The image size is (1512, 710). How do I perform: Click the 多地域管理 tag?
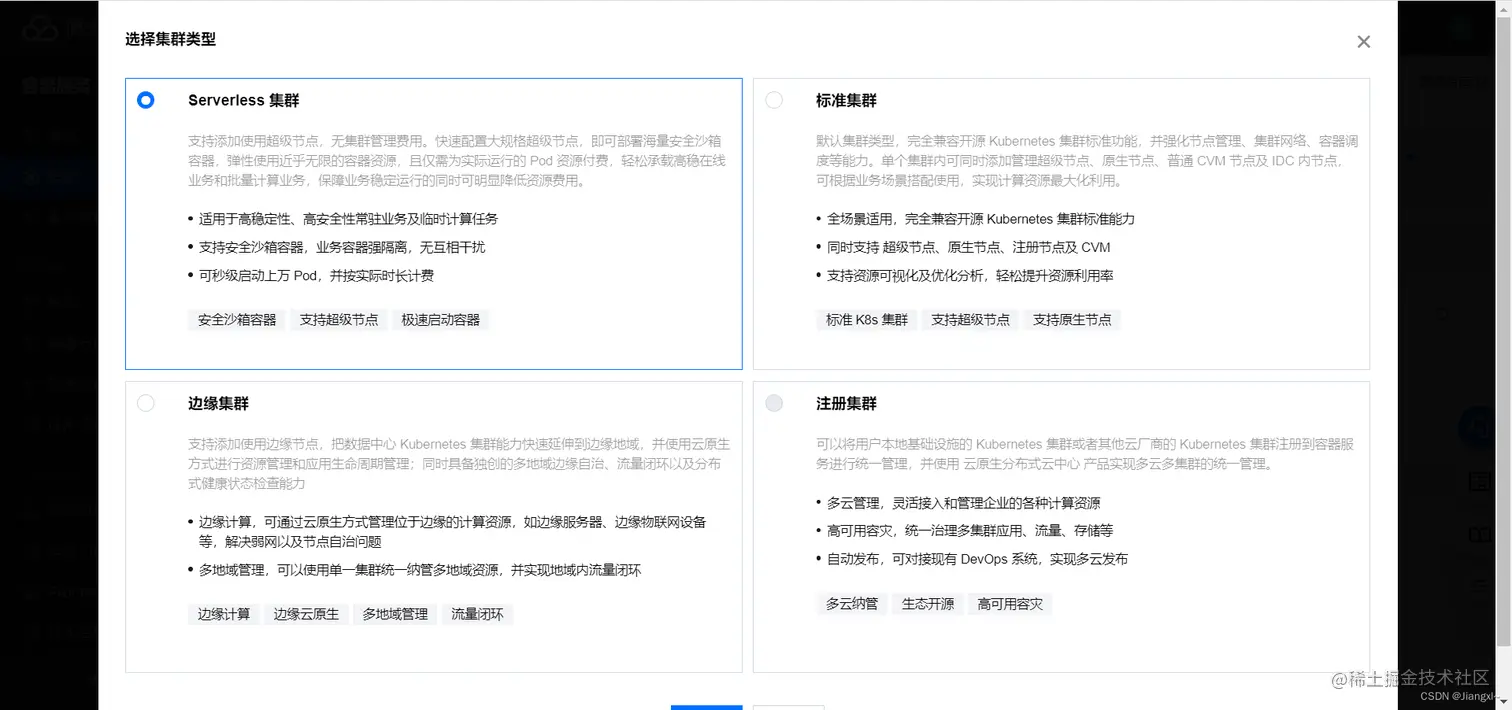tap(395, 614)
